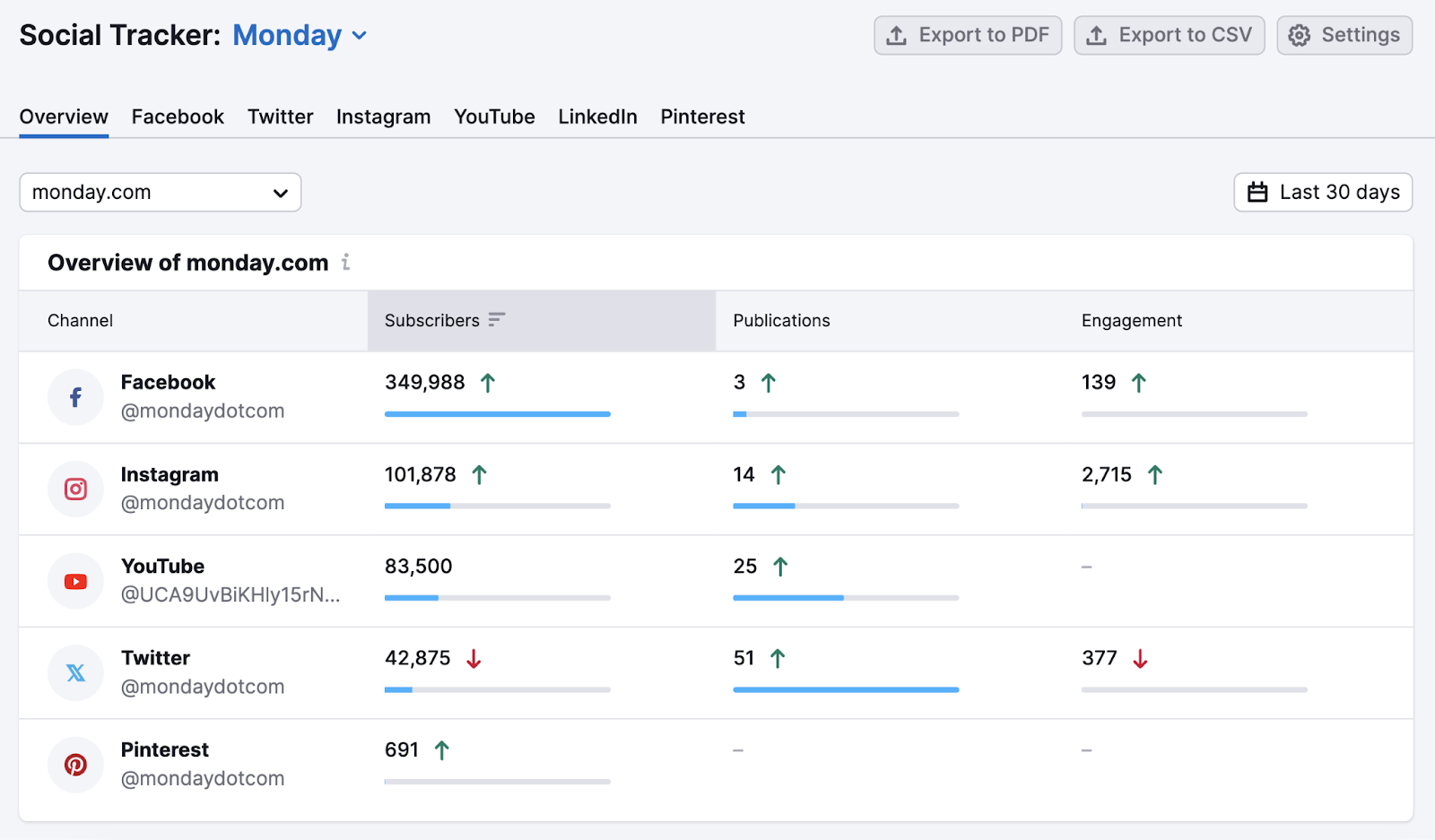Switch to the Overview tab
This screenshot has height=840, width=1435.
click(x=64, y=117)
